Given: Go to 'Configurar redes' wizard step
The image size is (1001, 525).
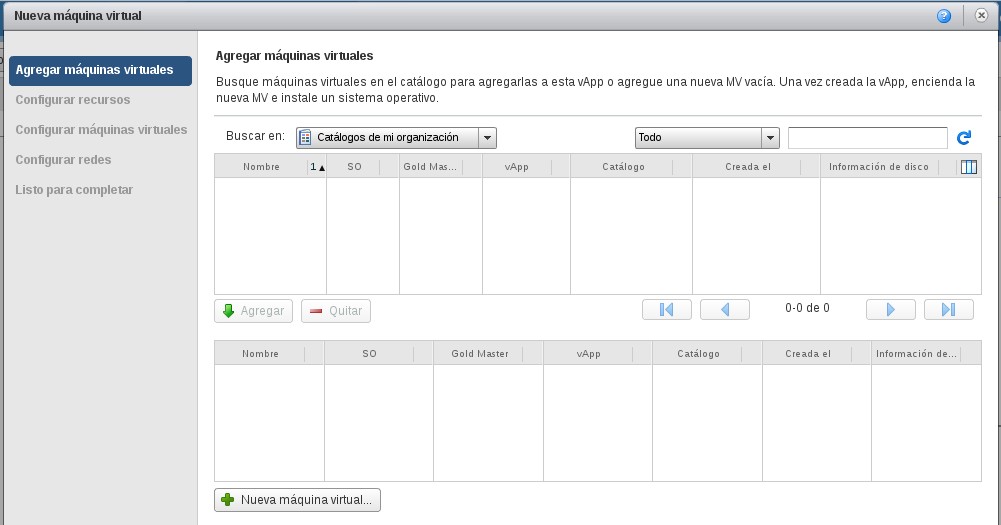Looking at the screenshot, I should [63, 160].
